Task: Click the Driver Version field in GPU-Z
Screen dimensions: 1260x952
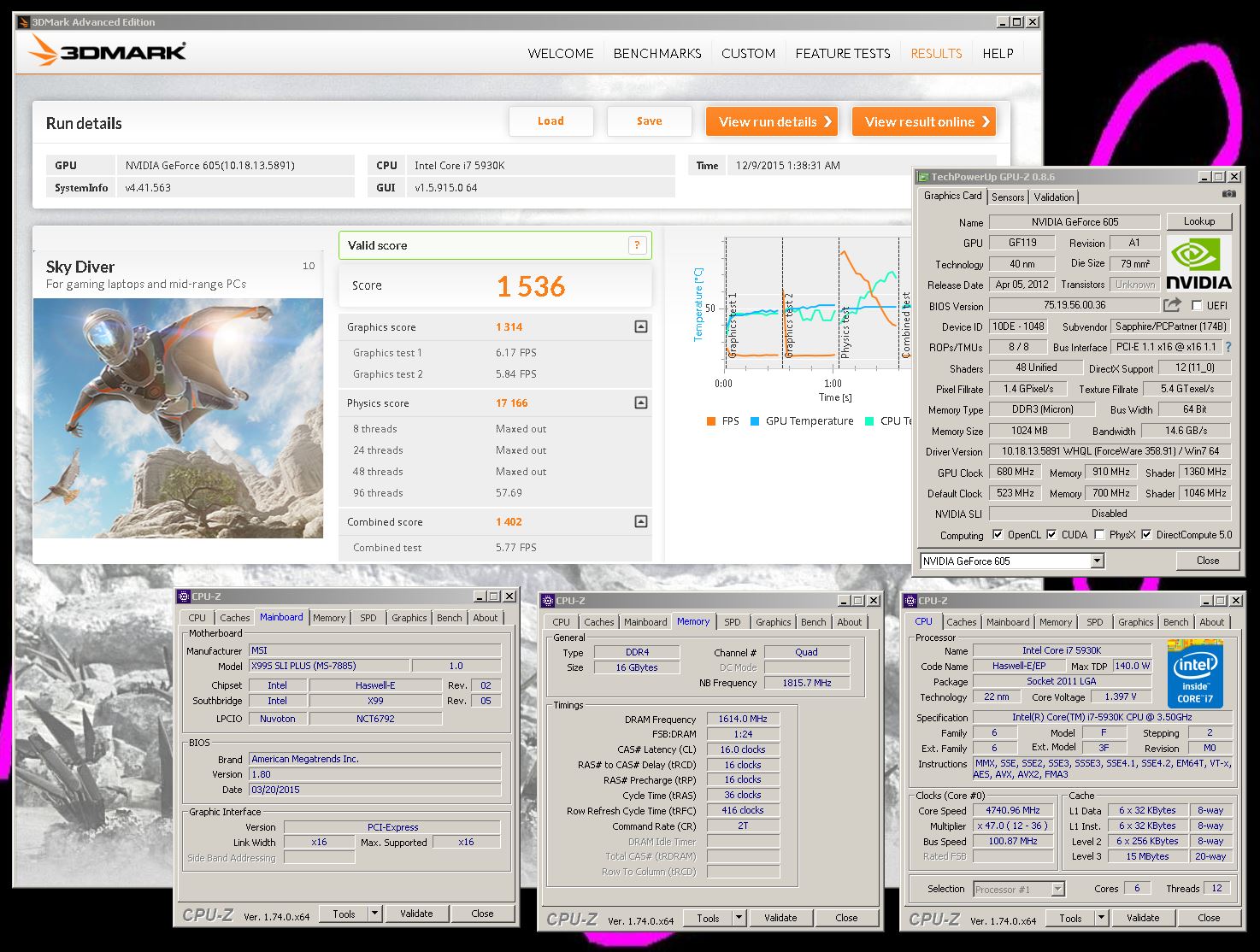Action: 1110,451
